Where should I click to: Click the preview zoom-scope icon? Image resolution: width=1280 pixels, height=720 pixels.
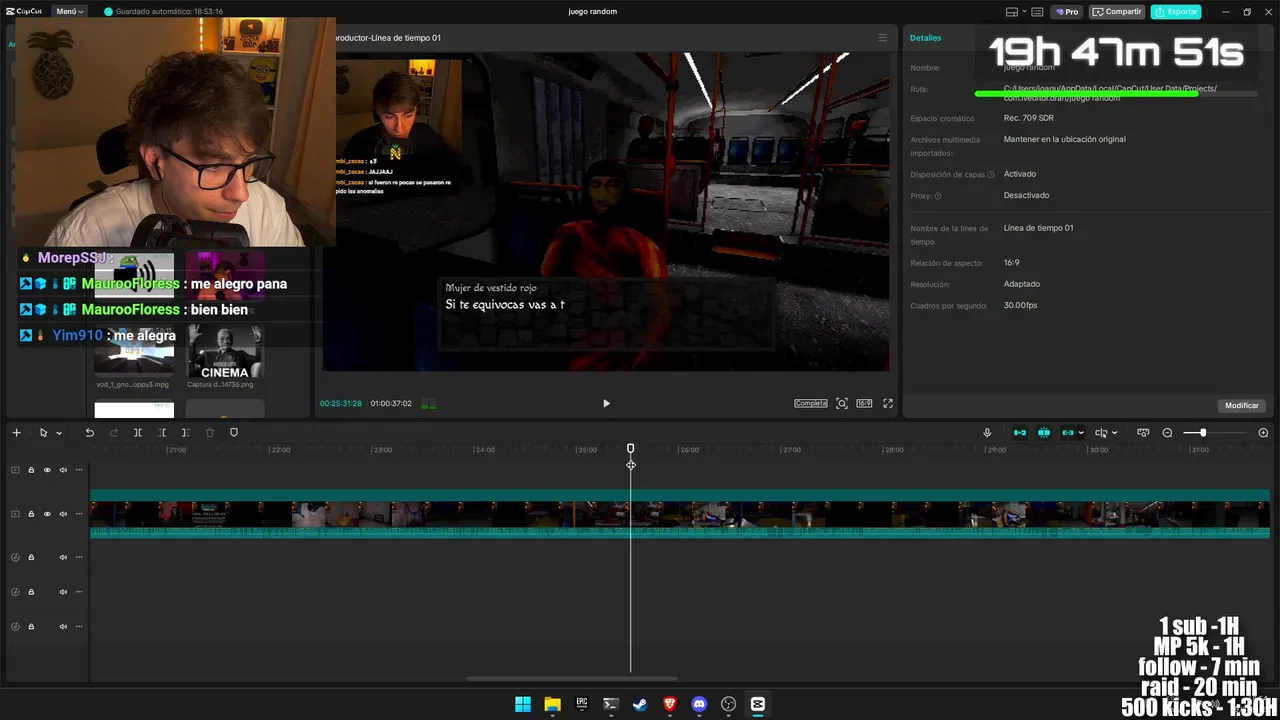pos(842,404)
